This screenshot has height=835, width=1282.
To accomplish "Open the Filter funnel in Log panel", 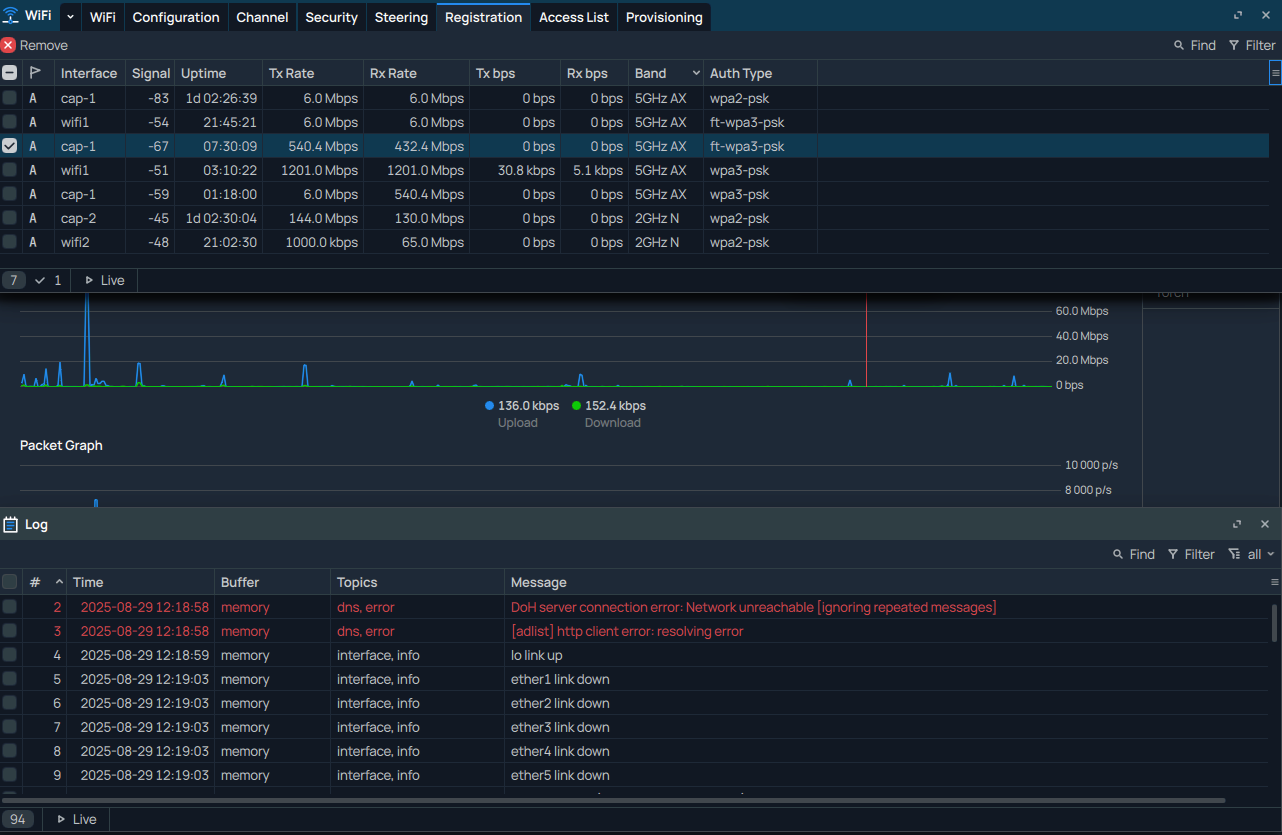I will coord(1174,554).
